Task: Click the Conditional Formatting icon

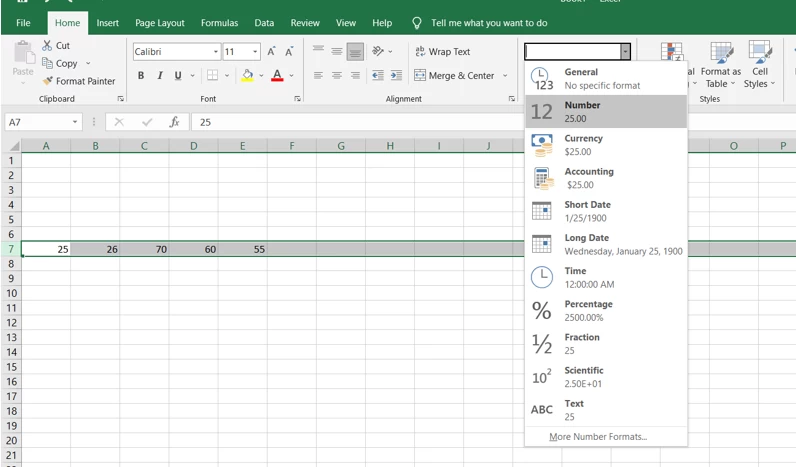Action: point(672,52)
